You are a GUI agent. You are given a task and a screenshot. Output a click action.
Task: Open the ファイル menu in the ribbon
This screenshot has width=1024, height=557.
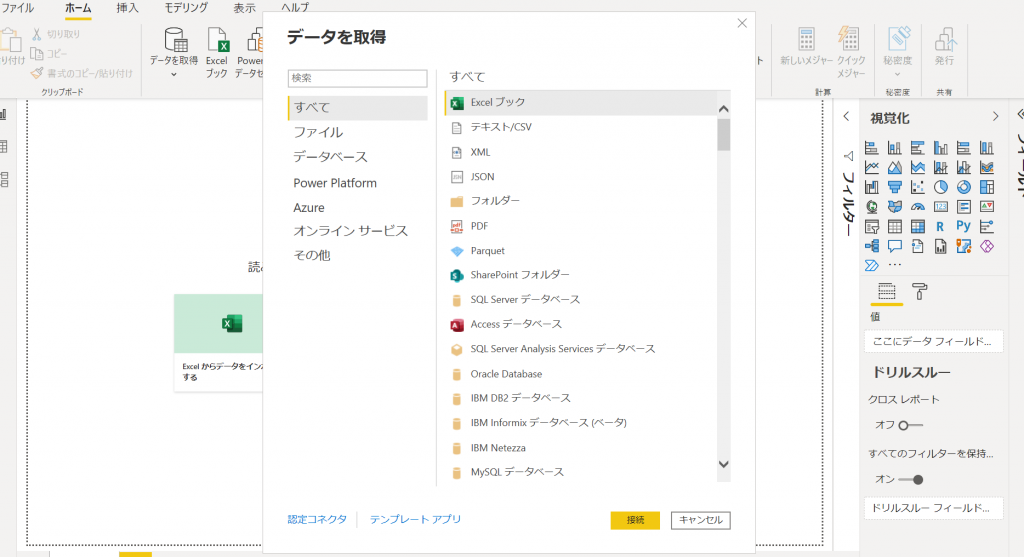coord(18,8)
